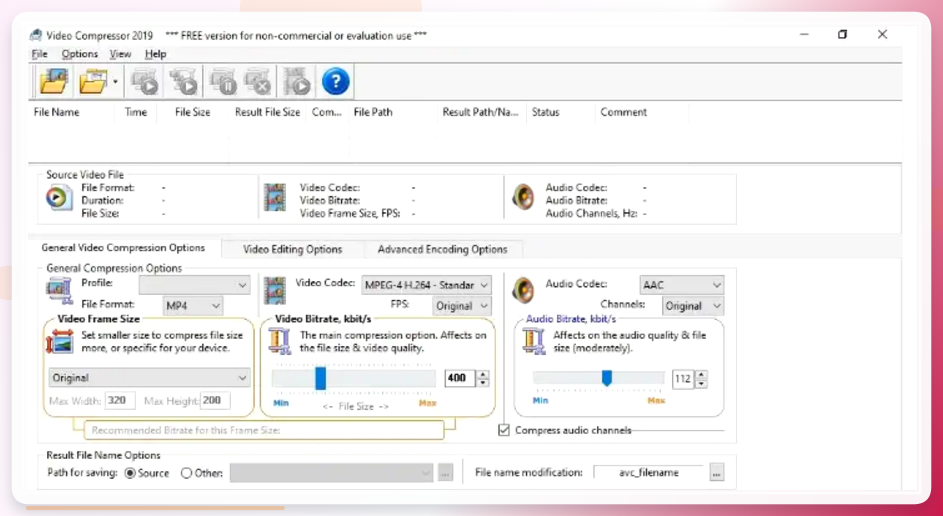The image size is (943, 516).
Task: Click the Video Codec filmstrip icon in options
Action: (275, 290)
